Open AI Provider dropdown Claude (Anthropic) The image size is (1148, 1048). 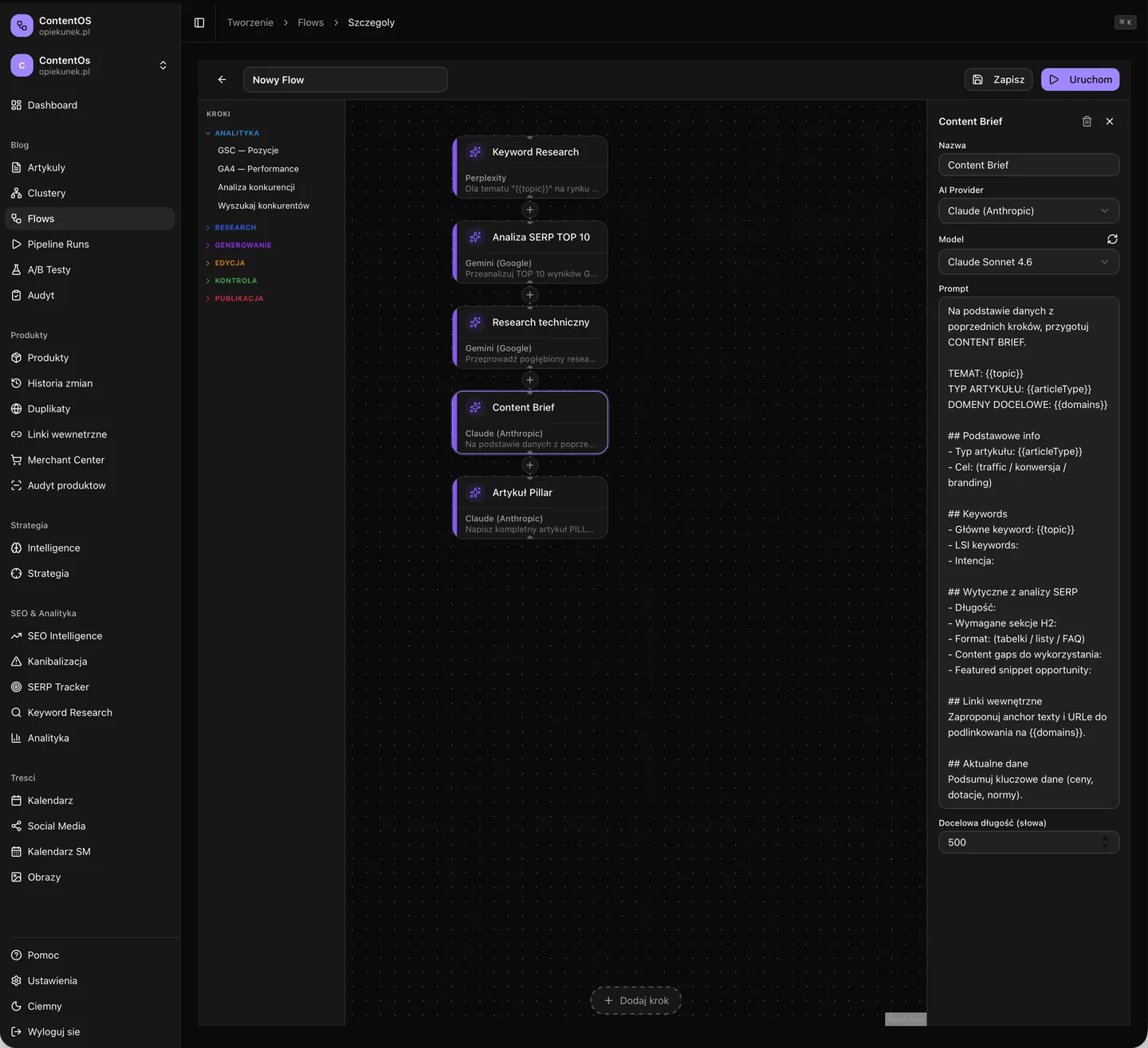click(1028, 211)
